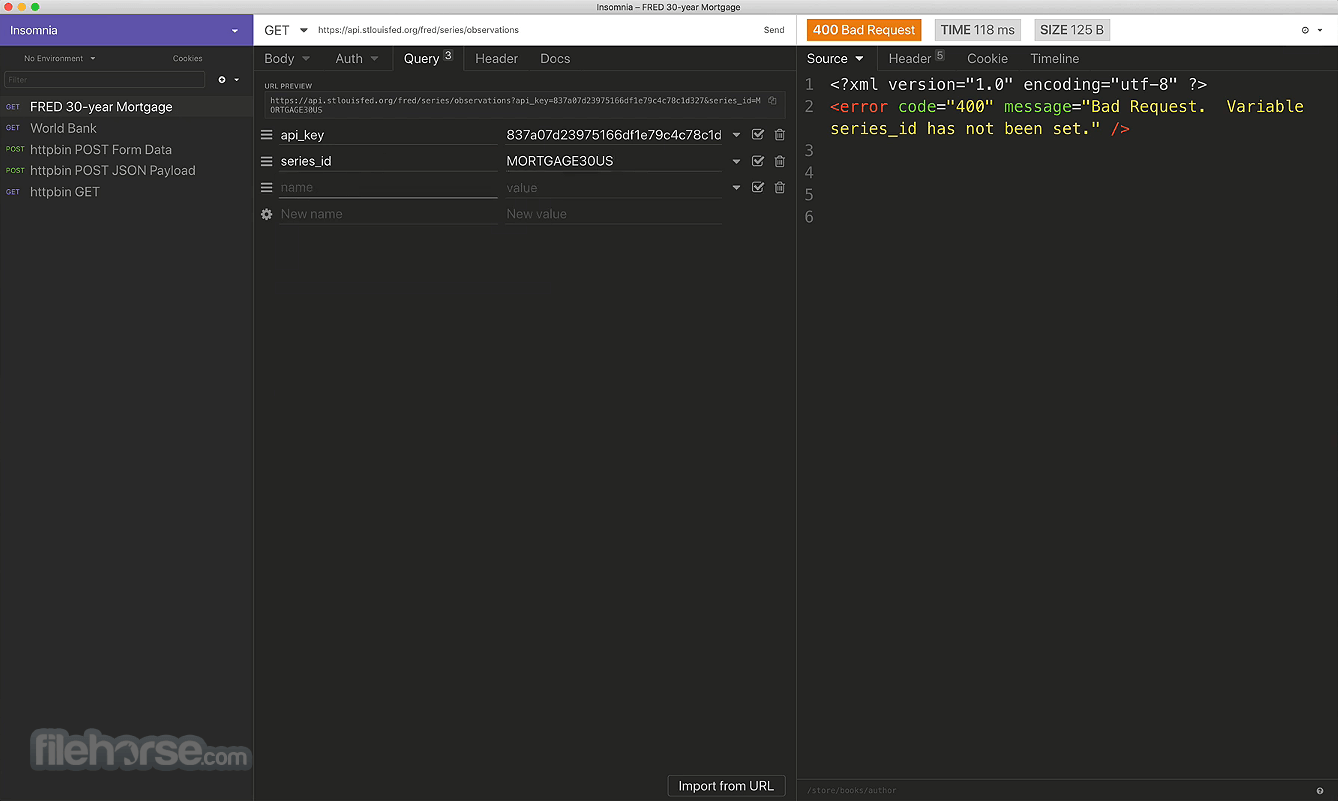Grab the empty parameter row drag handle
This screenshot has height=801, width=1338.
(x=266, y=187)
